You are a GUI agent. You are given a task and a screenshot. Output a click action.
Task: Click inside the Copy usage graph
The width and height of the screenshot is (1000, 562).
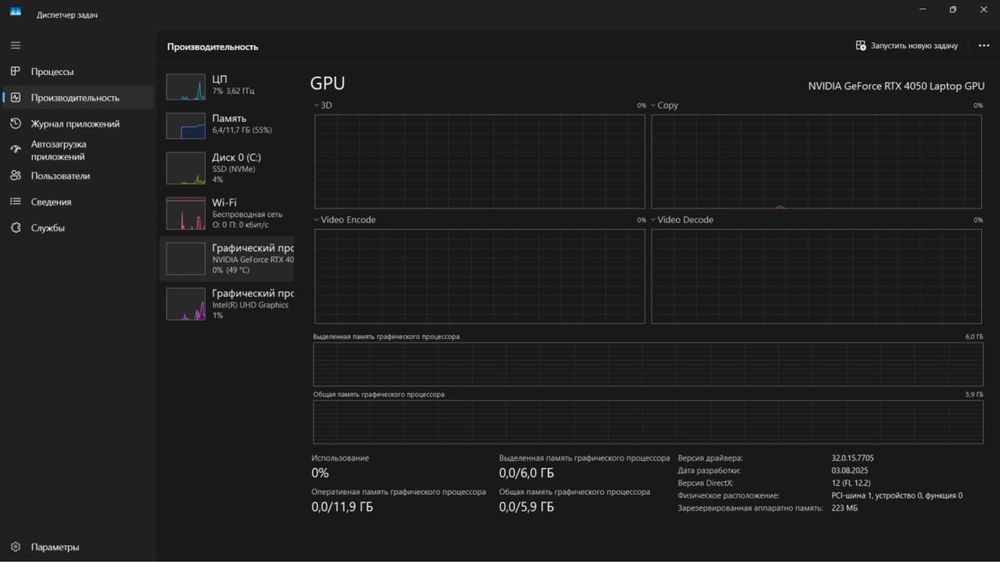[x=816, y=161]
